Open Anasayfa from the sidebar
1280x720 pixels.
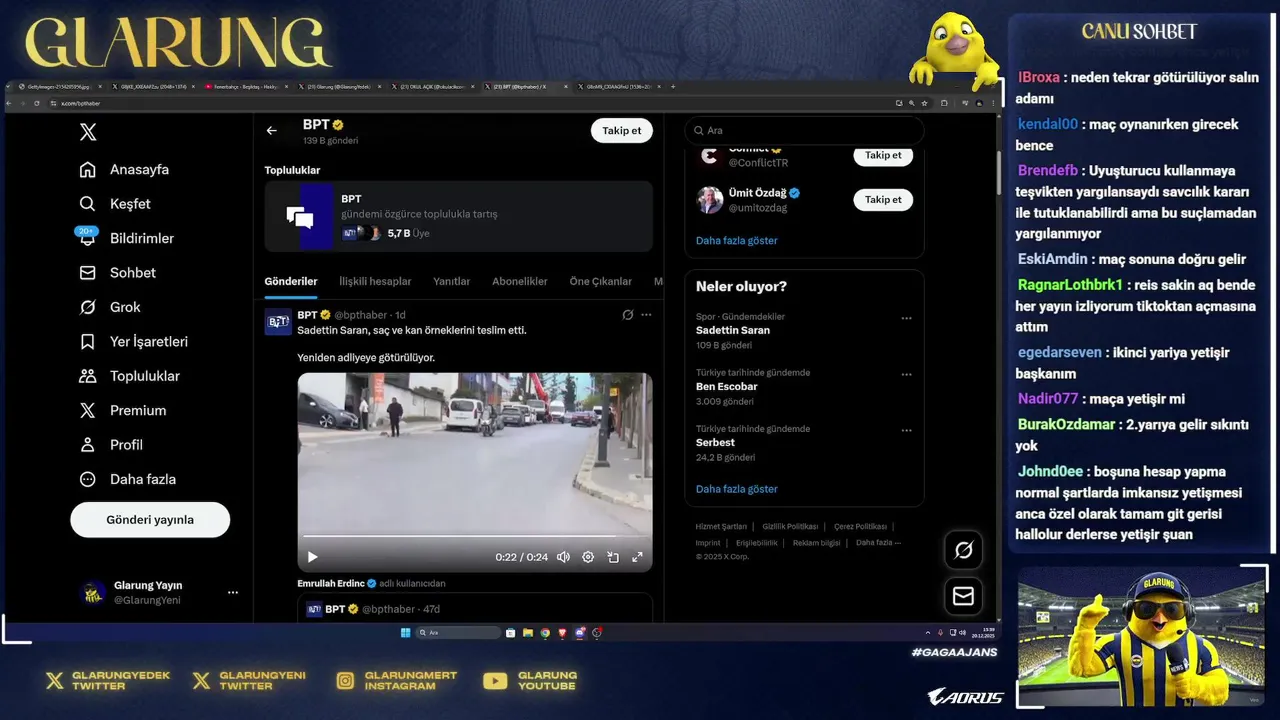point(125,169)
